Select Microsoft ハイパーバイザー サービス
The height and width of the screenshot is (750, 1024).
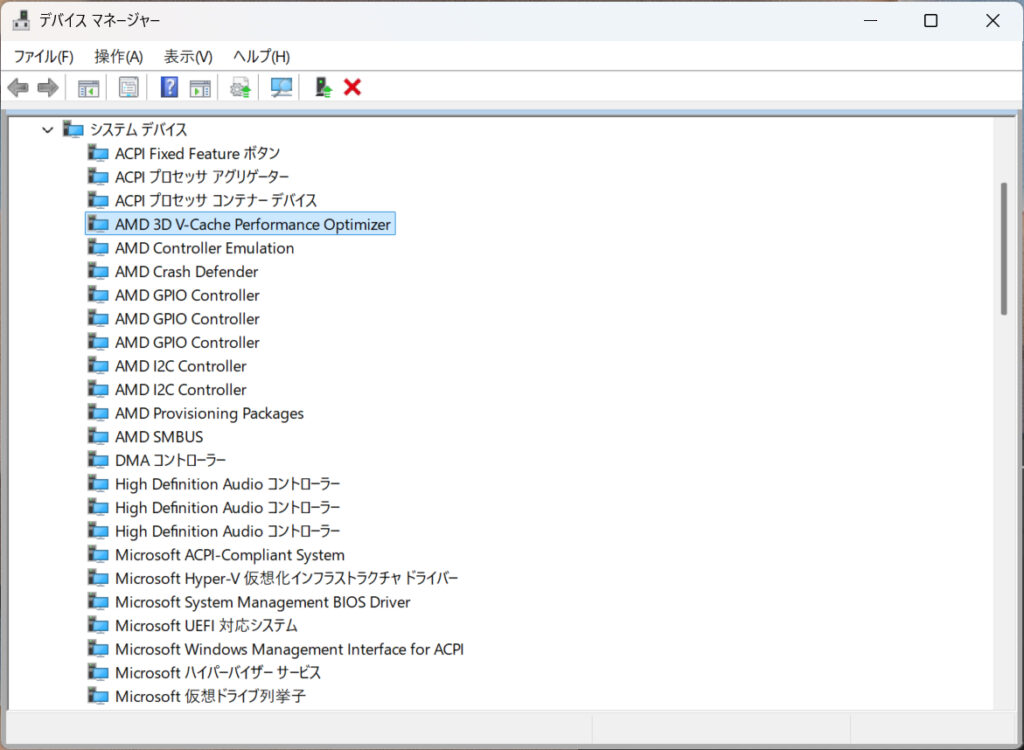click(218, 673)
